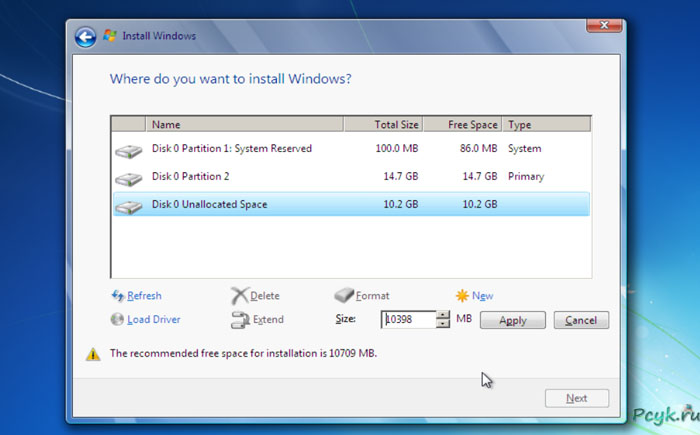Image resolution: width=700 pixels, height=435 pixels.
Task: Click the back arrow button
Action: [86, 37]
